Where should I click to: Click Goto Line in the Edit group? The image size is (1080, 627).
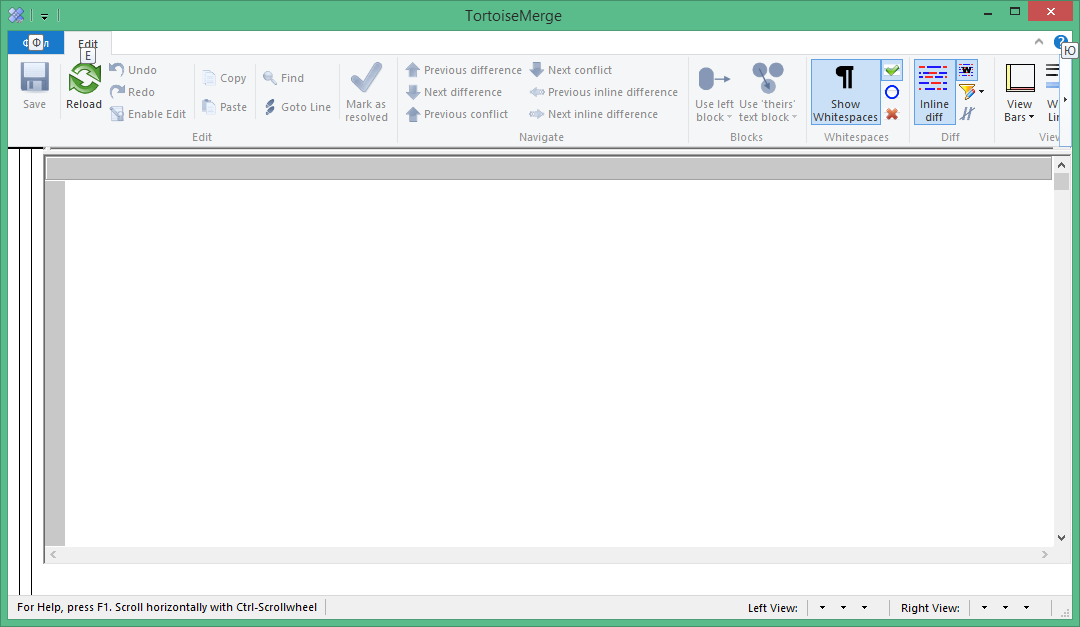[x=298, y=107]
